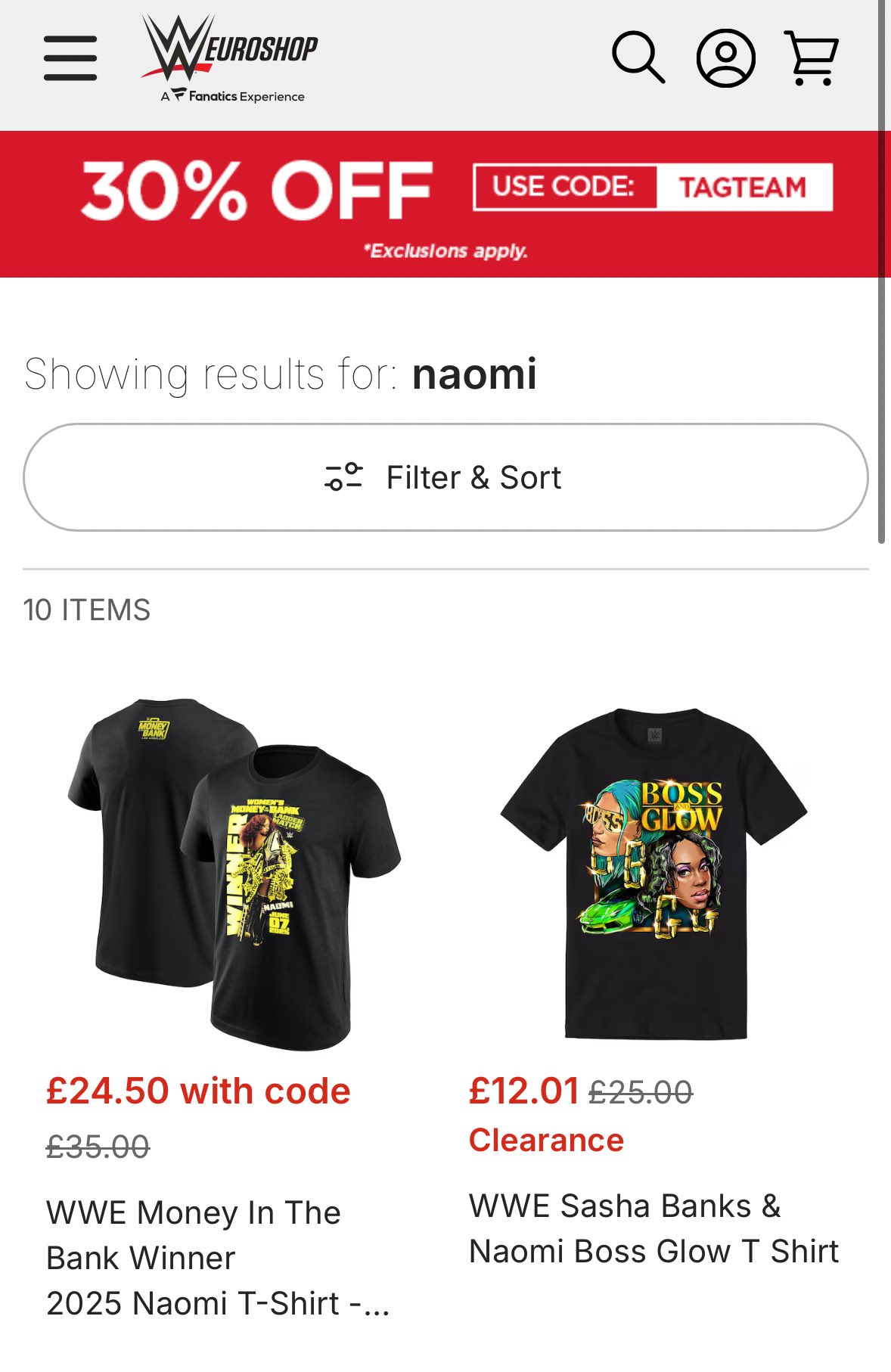Viewport: 891px width, 1372px height.
Task: Click the 'USE CODE:' label
Action: (x=564, y=187)
